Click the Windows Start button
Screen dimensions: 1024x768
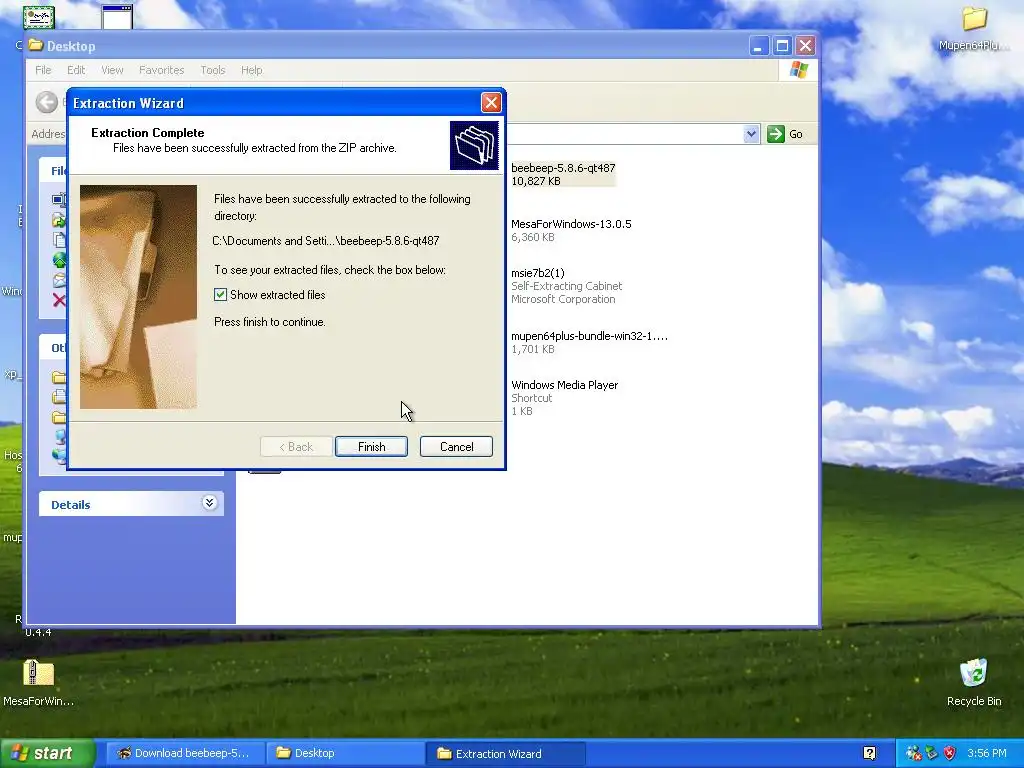(47, 753)
